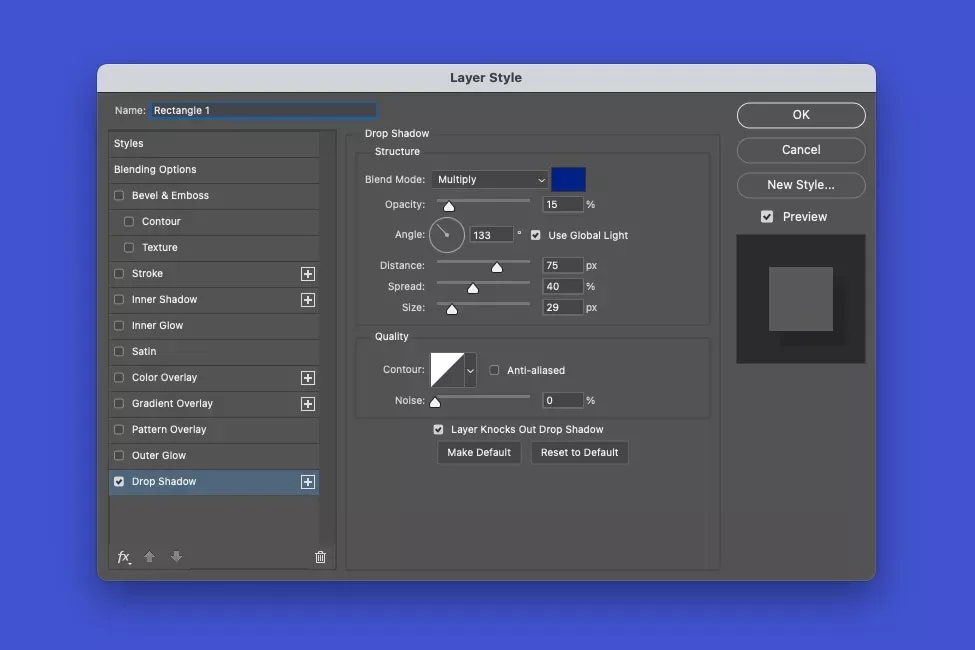Uncheck the Preview checkbox

click(767, 217)
